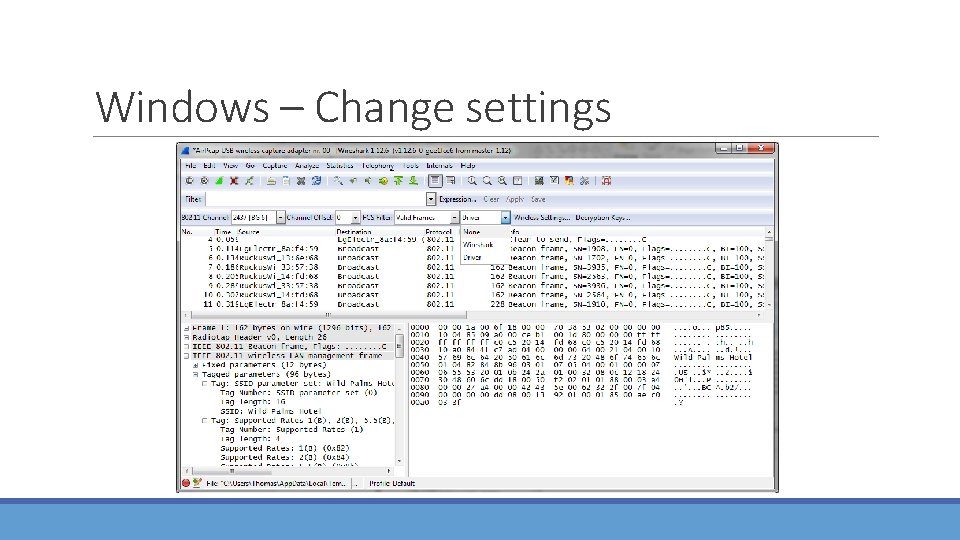Click the resize all columns icon
Viewport: 960px width, 540px height.
pyautogui.click(x=517, y=181)
